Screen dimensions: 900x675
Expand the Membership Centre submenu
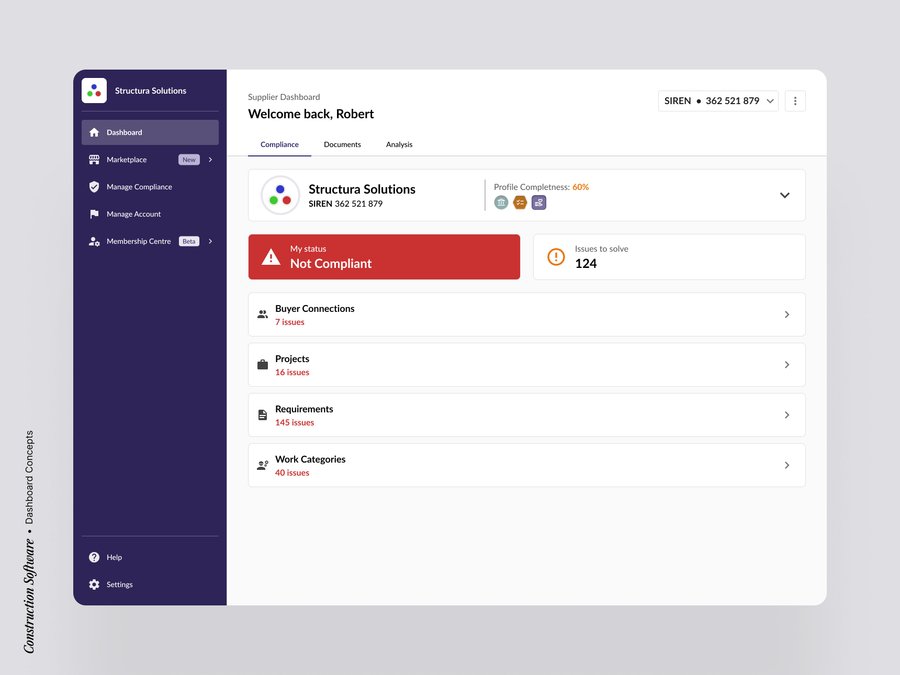pyautogui.click(x=210, y=241)
